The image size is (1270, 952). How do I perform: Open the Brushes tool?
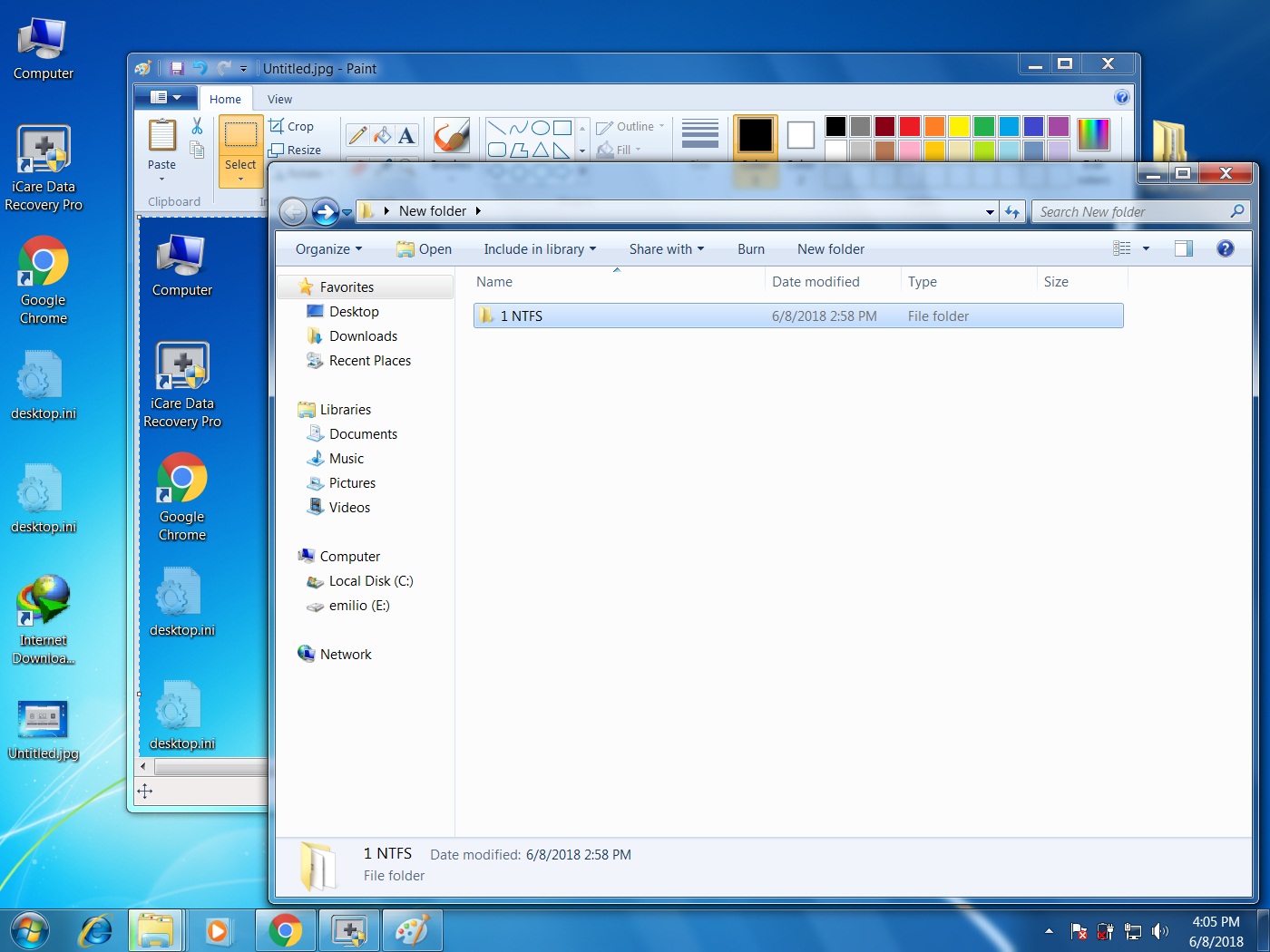tap(451, 136)
